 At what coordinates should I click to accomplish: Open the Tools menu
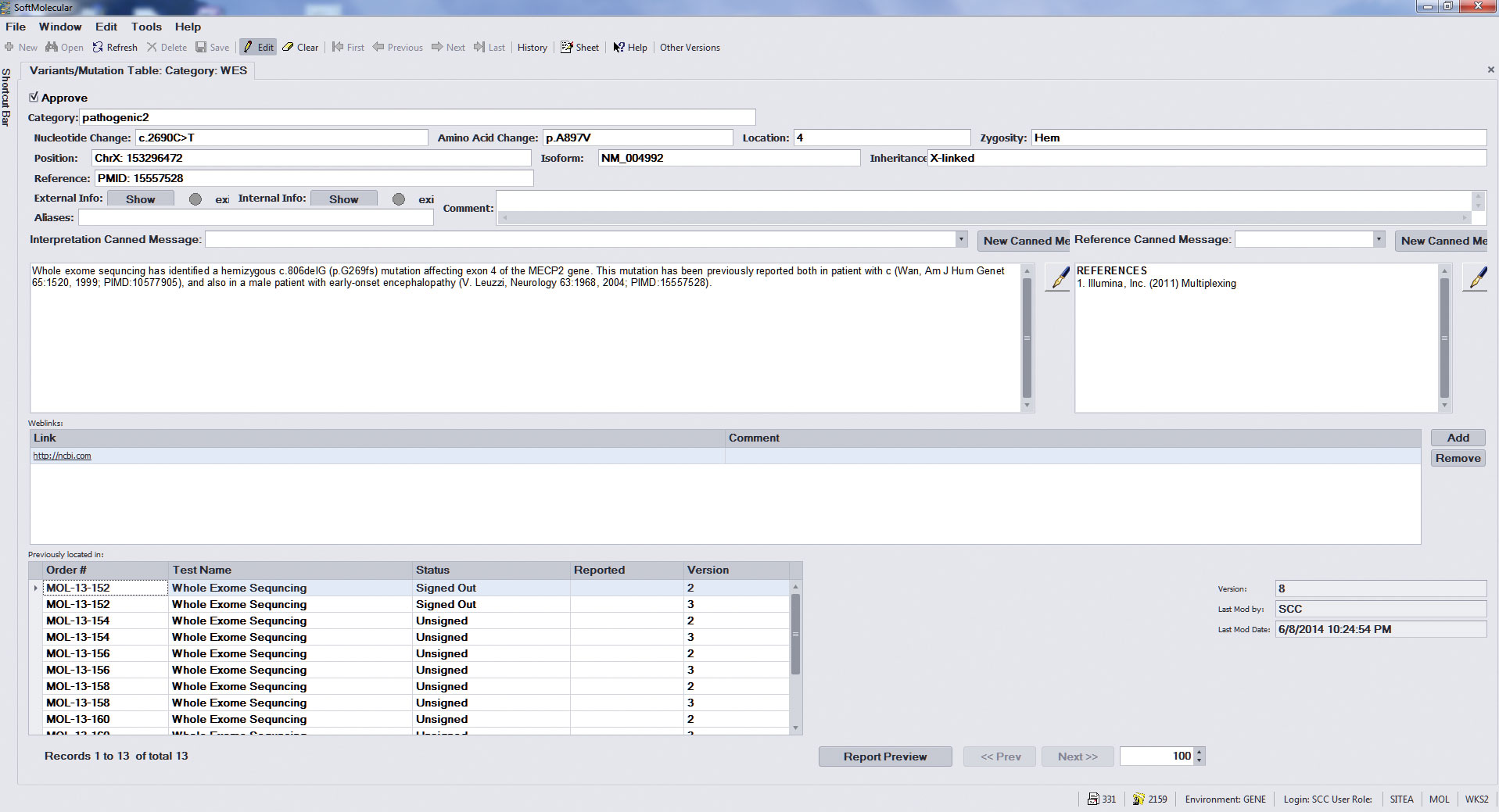coord(146,27)
